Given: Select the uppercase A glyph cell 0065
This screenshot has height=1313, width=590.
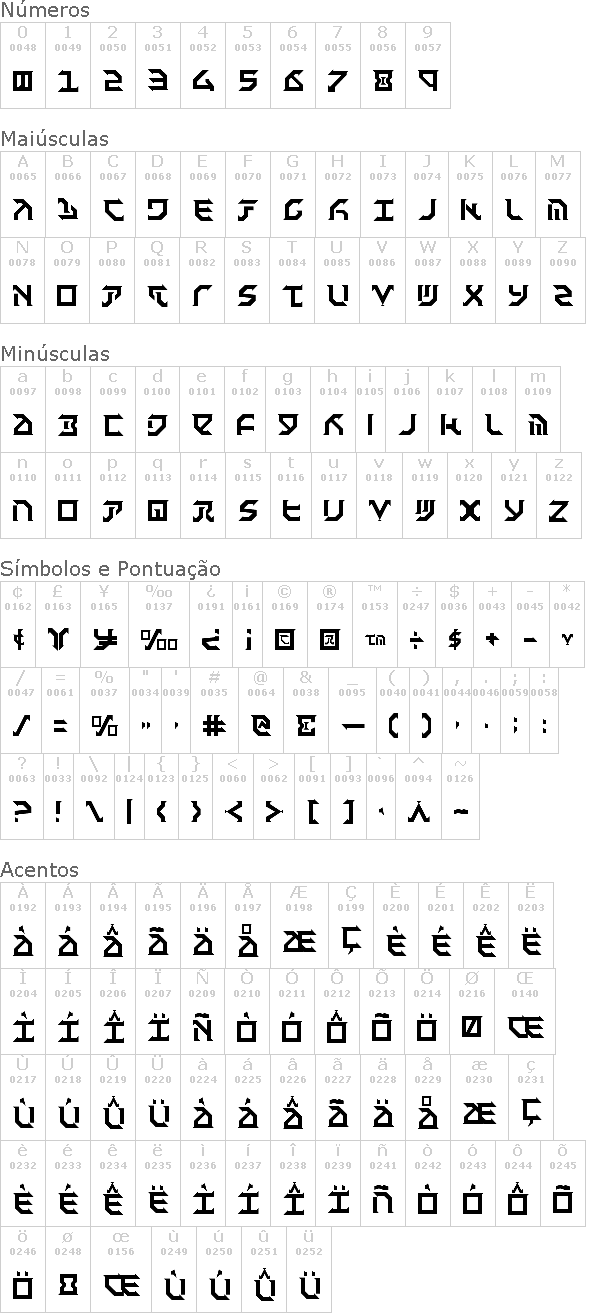Looking at the screenshot, I should click(x=23, y=194).
